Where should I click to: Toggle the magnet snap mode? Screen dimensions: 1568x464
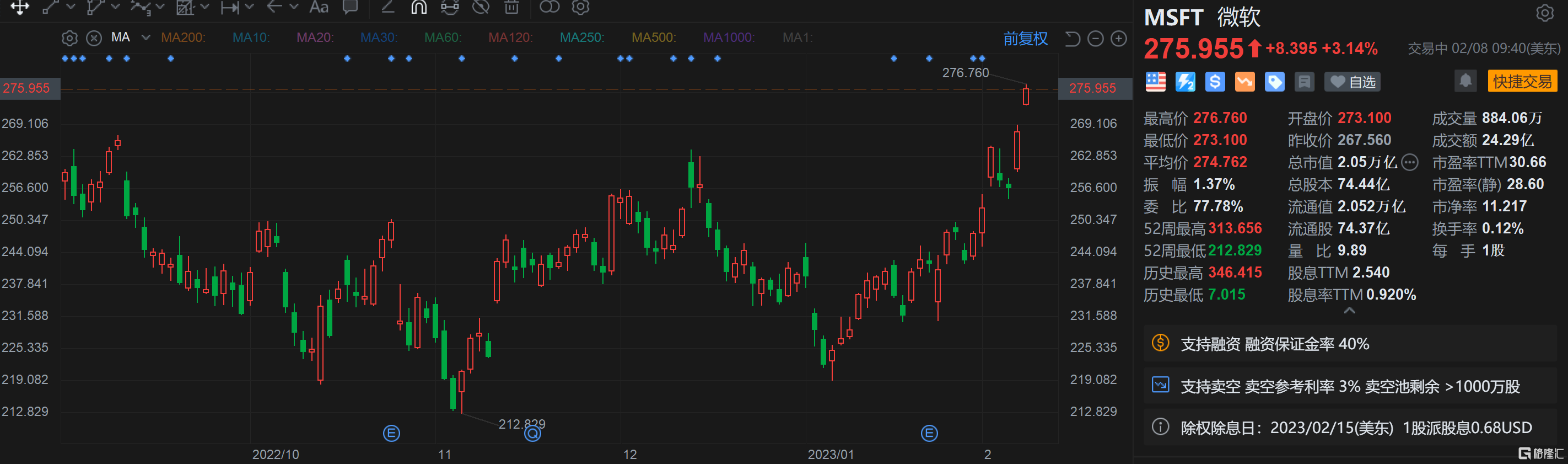click(419, 7)
